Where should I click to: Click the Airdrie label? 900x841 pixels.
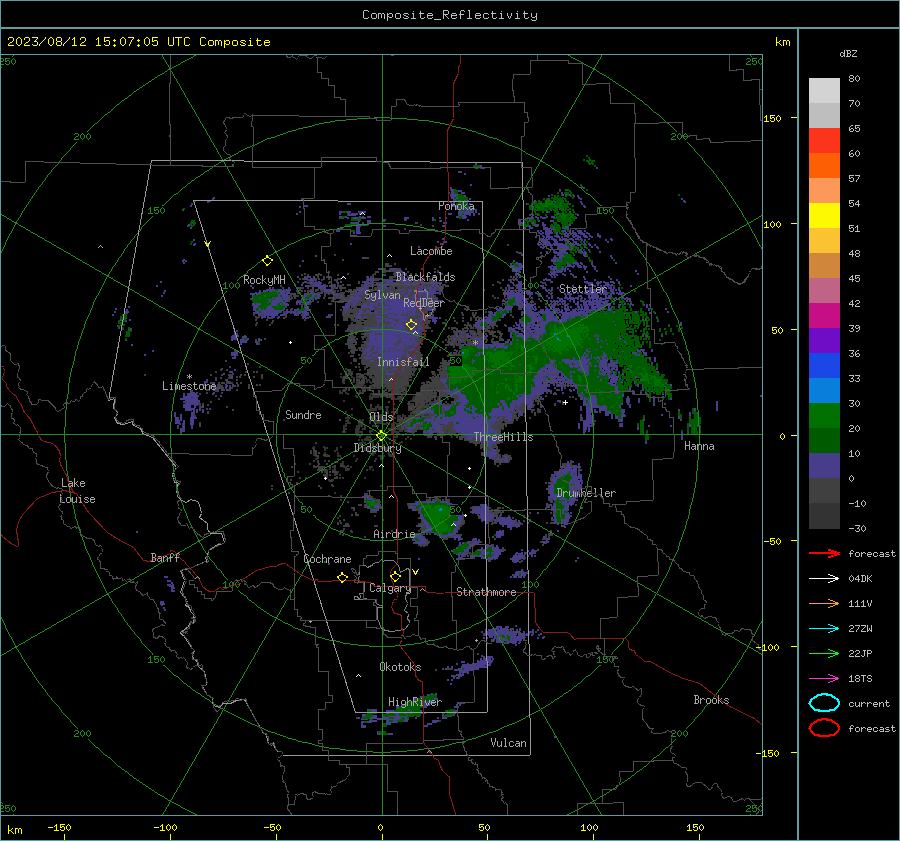[x=394, y=534]
